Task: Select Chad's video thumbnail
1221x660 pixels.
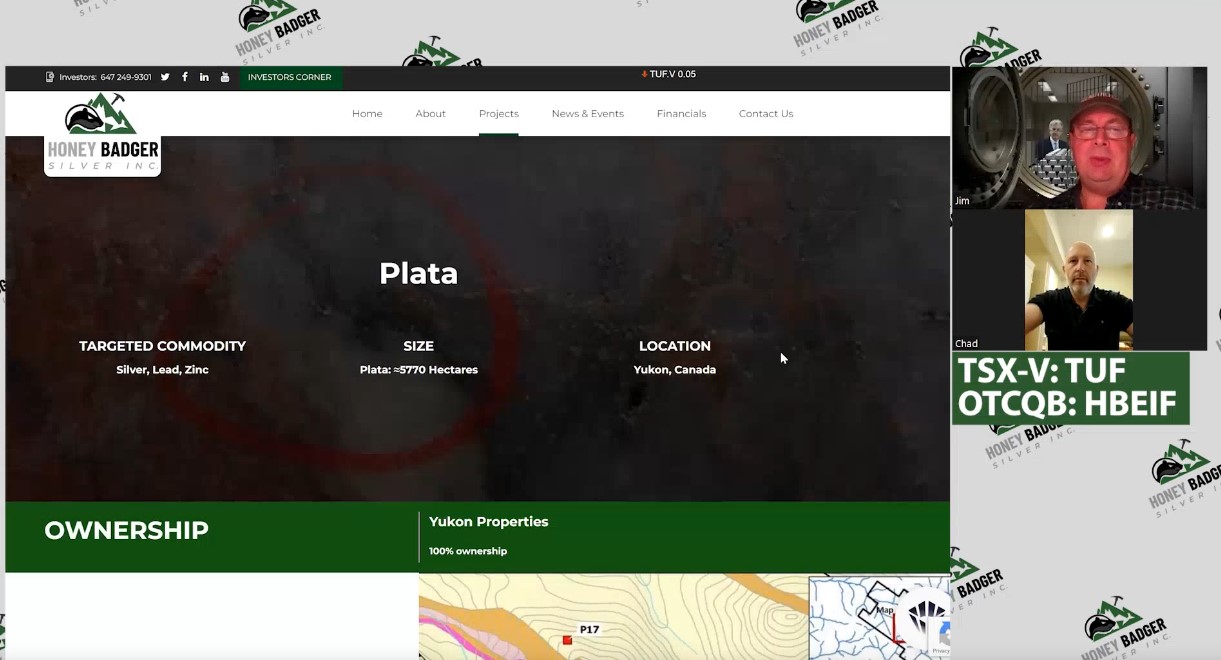Action: 1079,280
